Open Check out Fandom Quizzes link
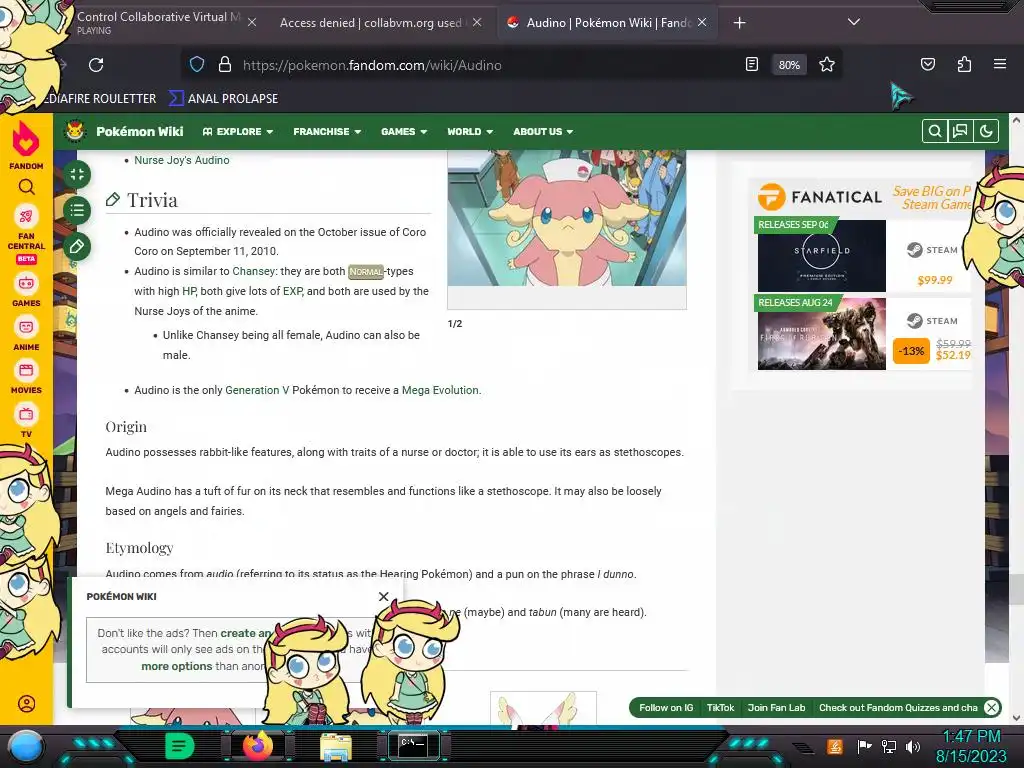1024x768 pixels. [x=898, y=707]
